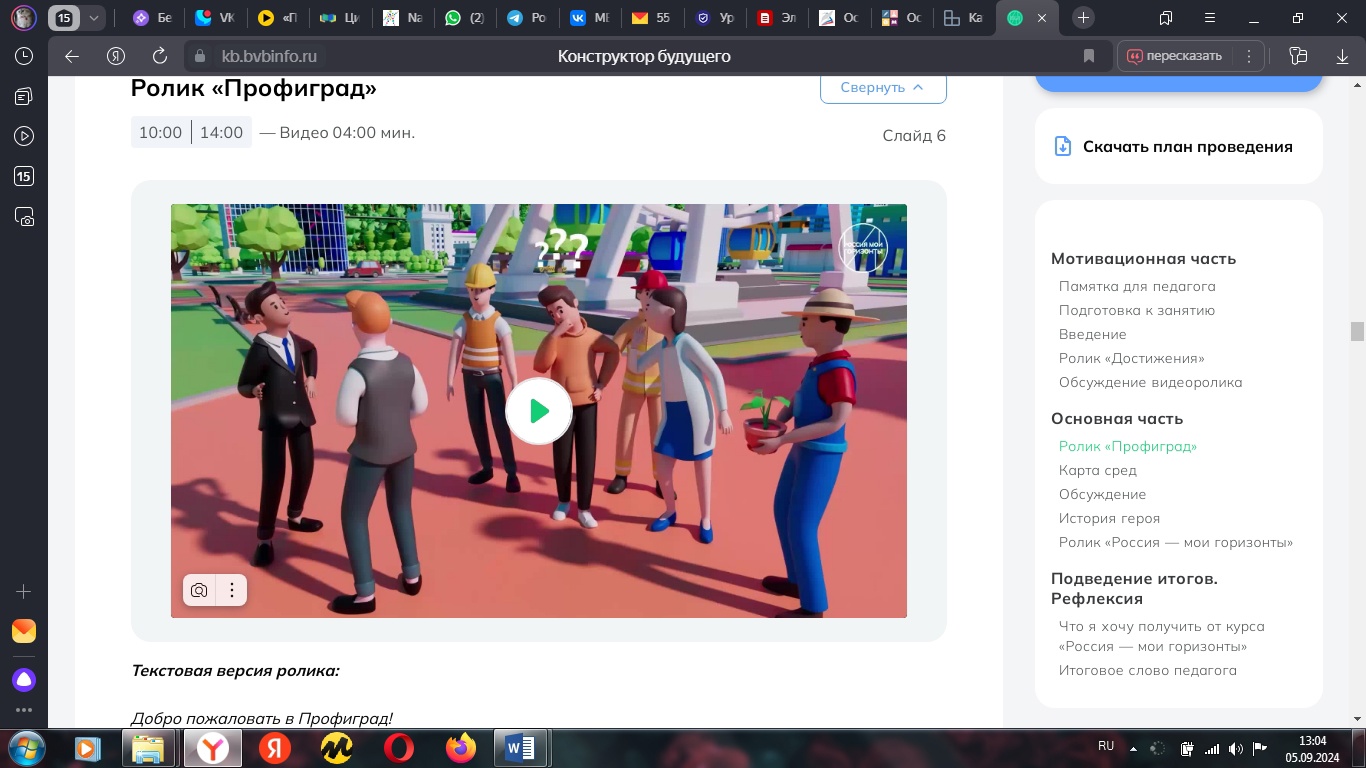Open the collections icon in the left sidebar
Screen dimensions: 1366x768
pos(24,96)
